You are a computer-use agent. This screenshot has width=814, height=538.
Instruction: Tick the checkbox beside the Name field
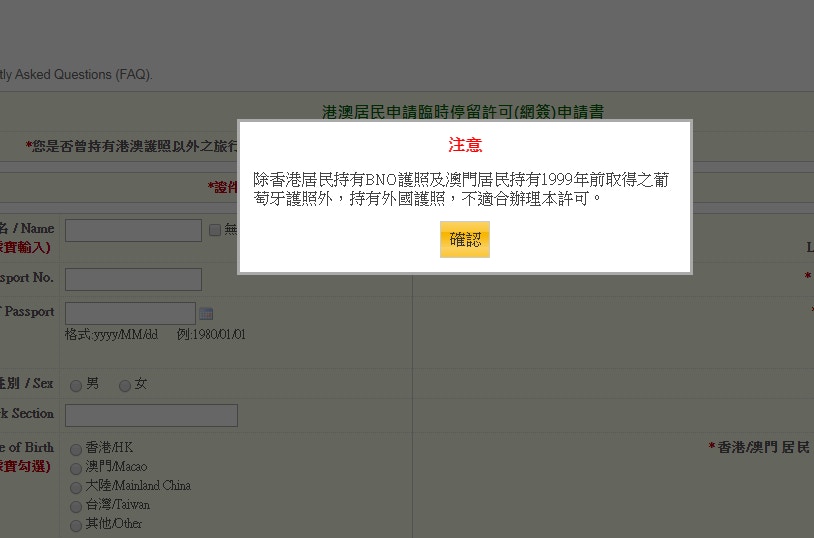click(215, 230)
